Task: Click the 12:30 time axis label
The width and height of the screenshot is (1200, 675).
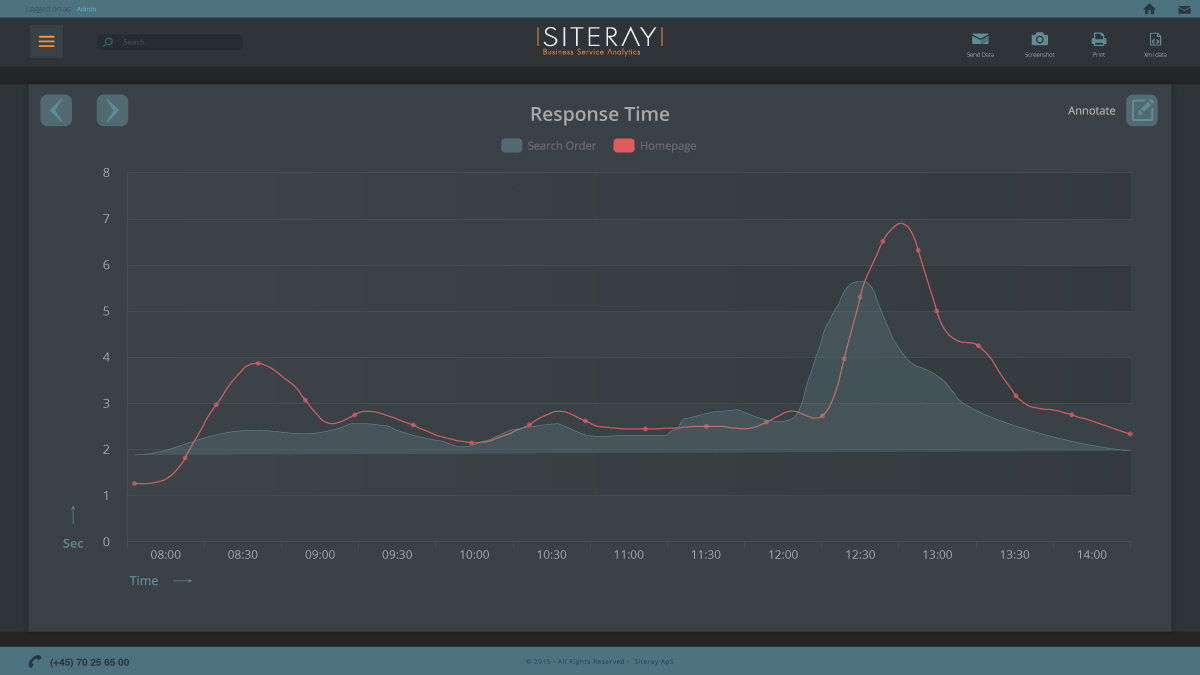Action: pos(860,555)
